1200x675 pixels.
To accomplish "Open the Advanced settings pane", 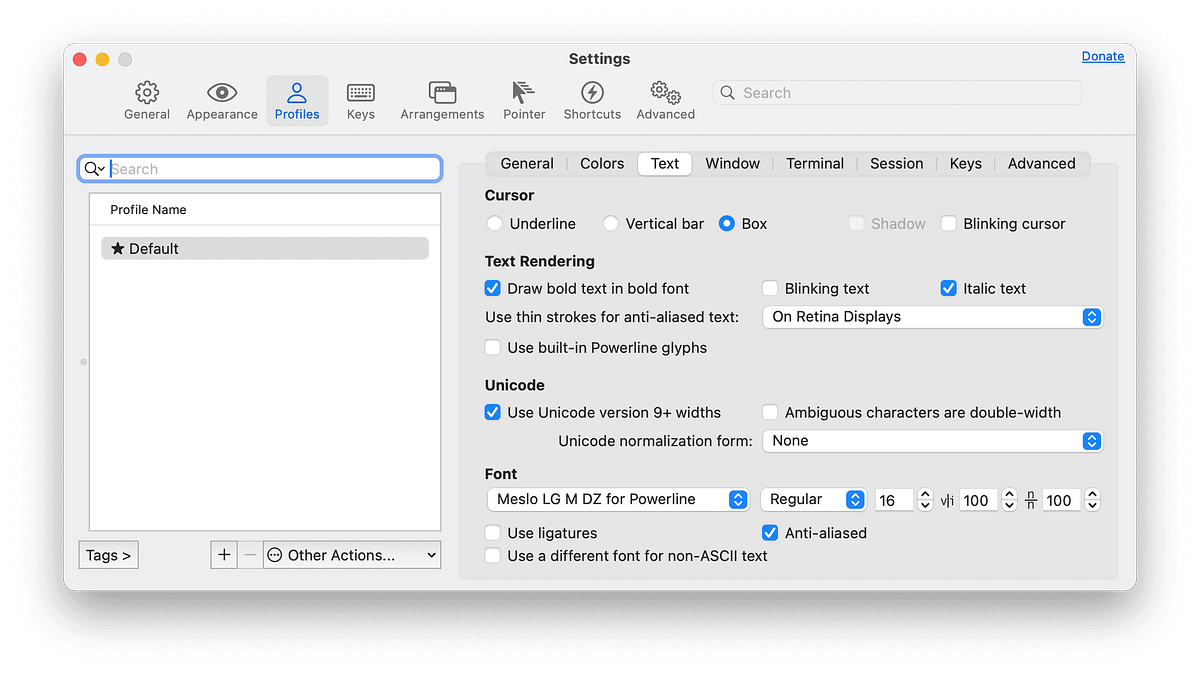I will tap(665, 100).
